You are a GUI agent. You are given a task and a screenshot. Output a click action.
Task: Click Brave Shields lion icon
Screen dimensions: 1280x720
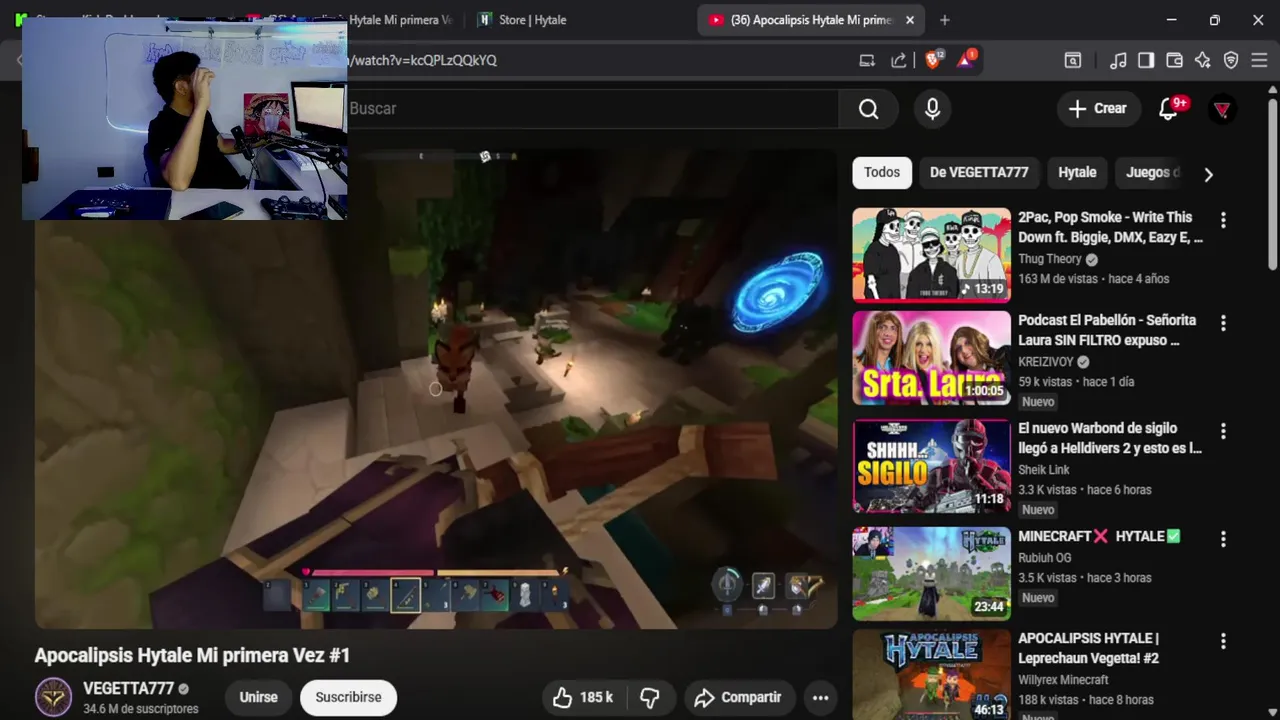click(x=933, y=60)
